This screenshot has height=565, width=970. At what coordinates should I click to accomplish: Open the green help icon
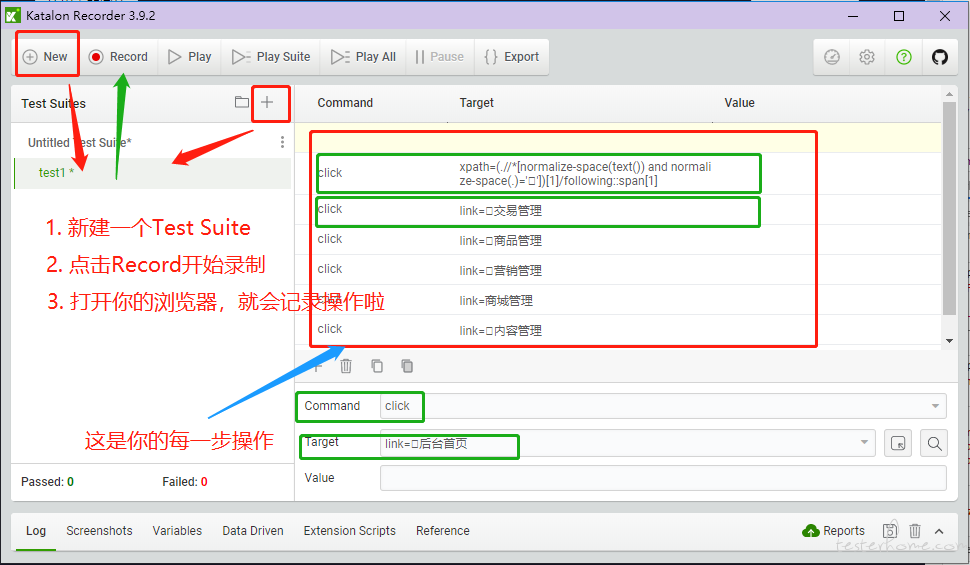904,58
